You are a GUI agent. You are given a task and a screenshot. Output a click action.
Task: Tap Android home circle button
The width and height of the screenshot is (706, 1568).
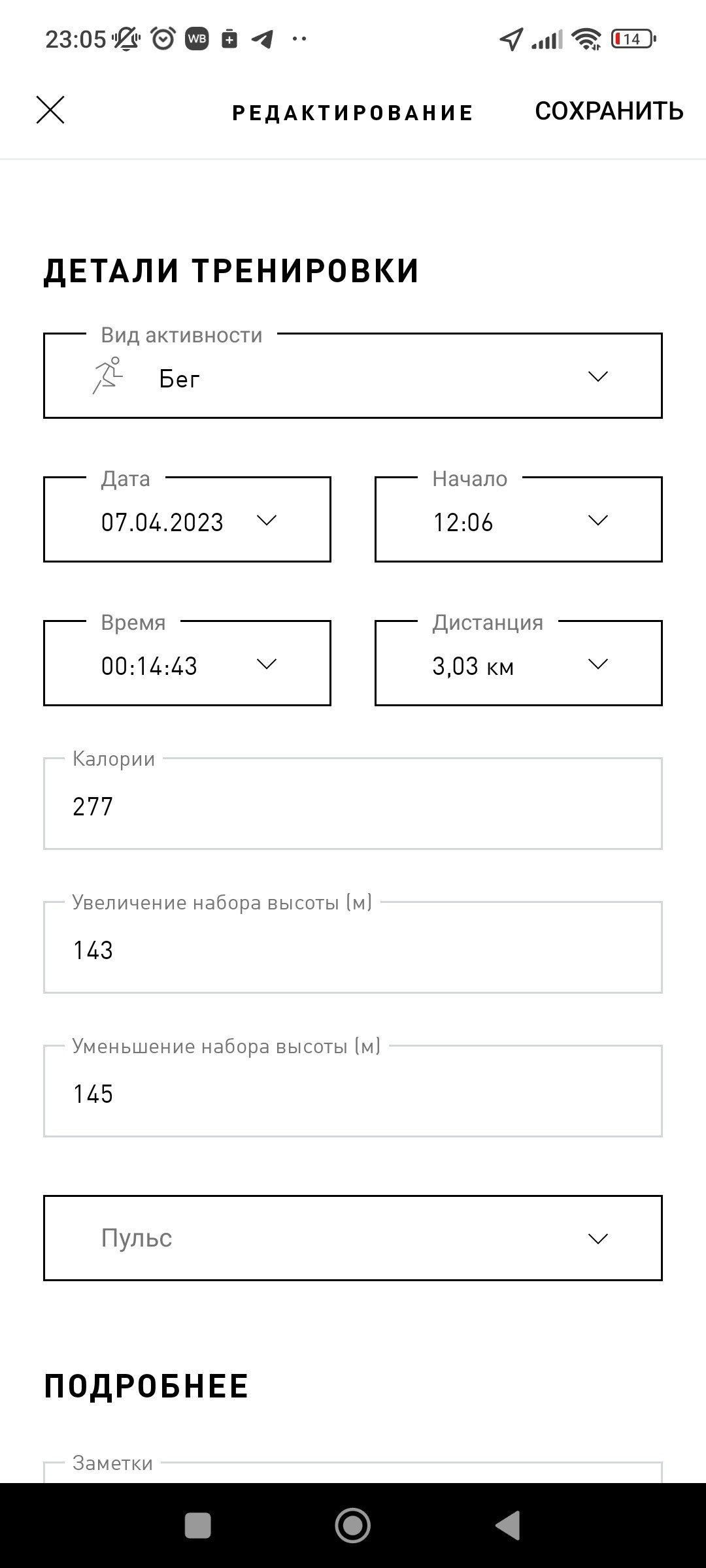(353, 1526)
